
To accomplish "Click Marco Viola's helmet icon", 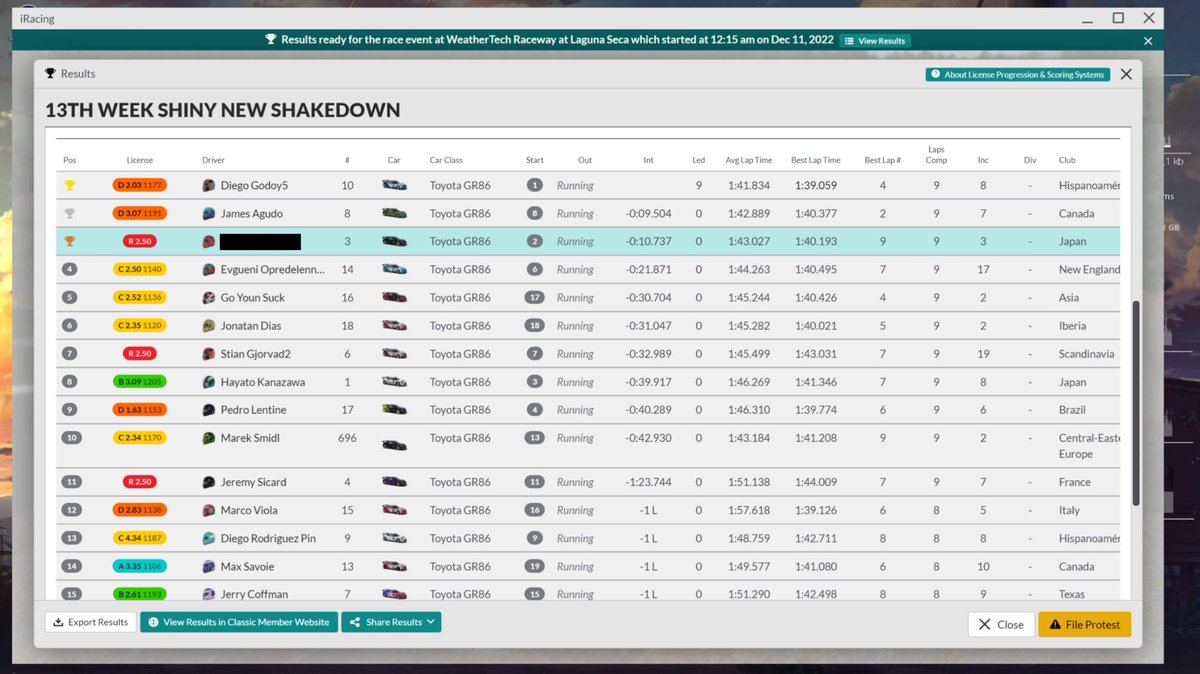I will pyautogui.click(x=209, y=509).
